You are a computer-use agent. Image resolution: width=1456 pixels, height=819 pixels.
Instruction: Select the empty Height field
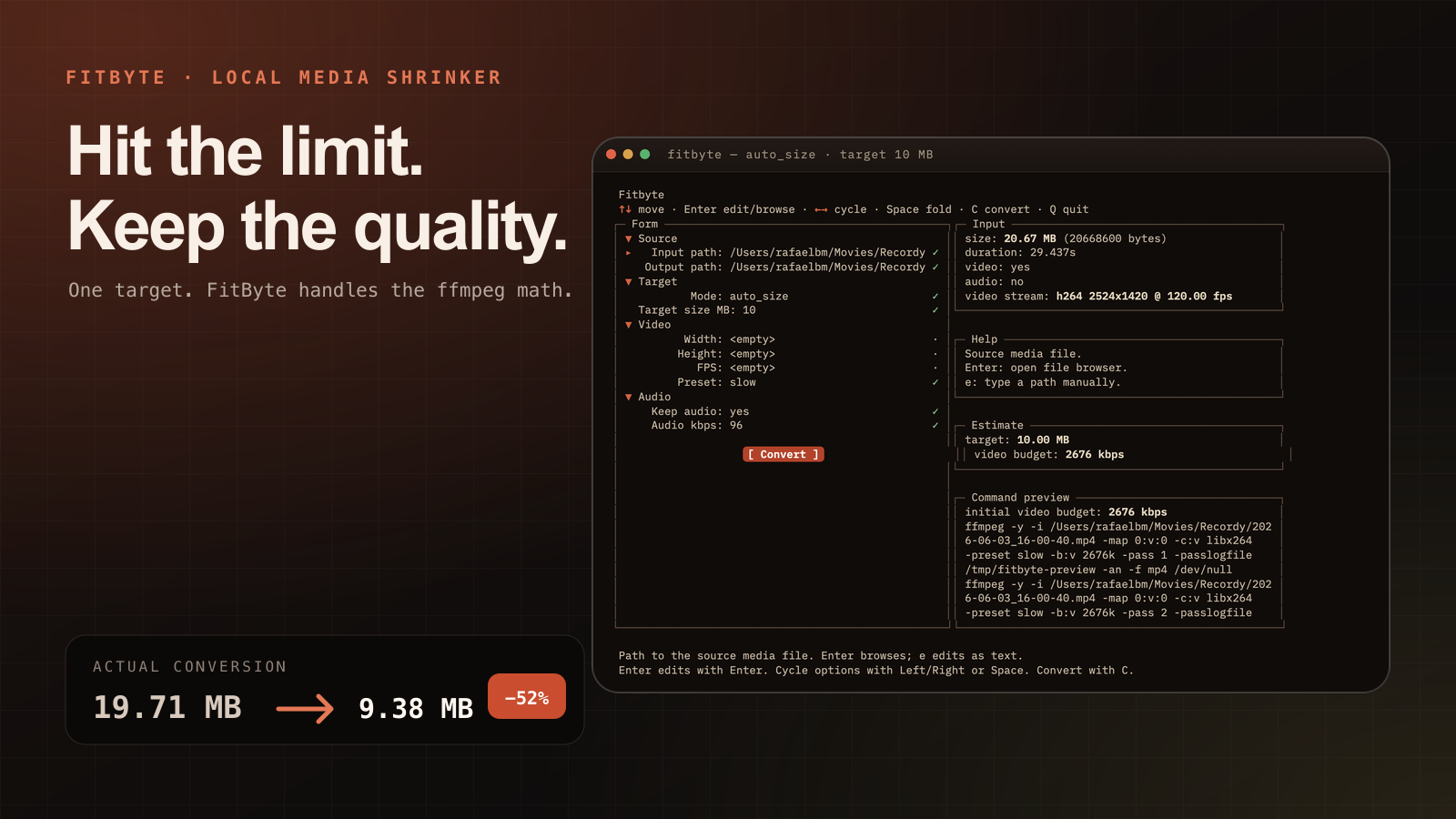(753, 354)
